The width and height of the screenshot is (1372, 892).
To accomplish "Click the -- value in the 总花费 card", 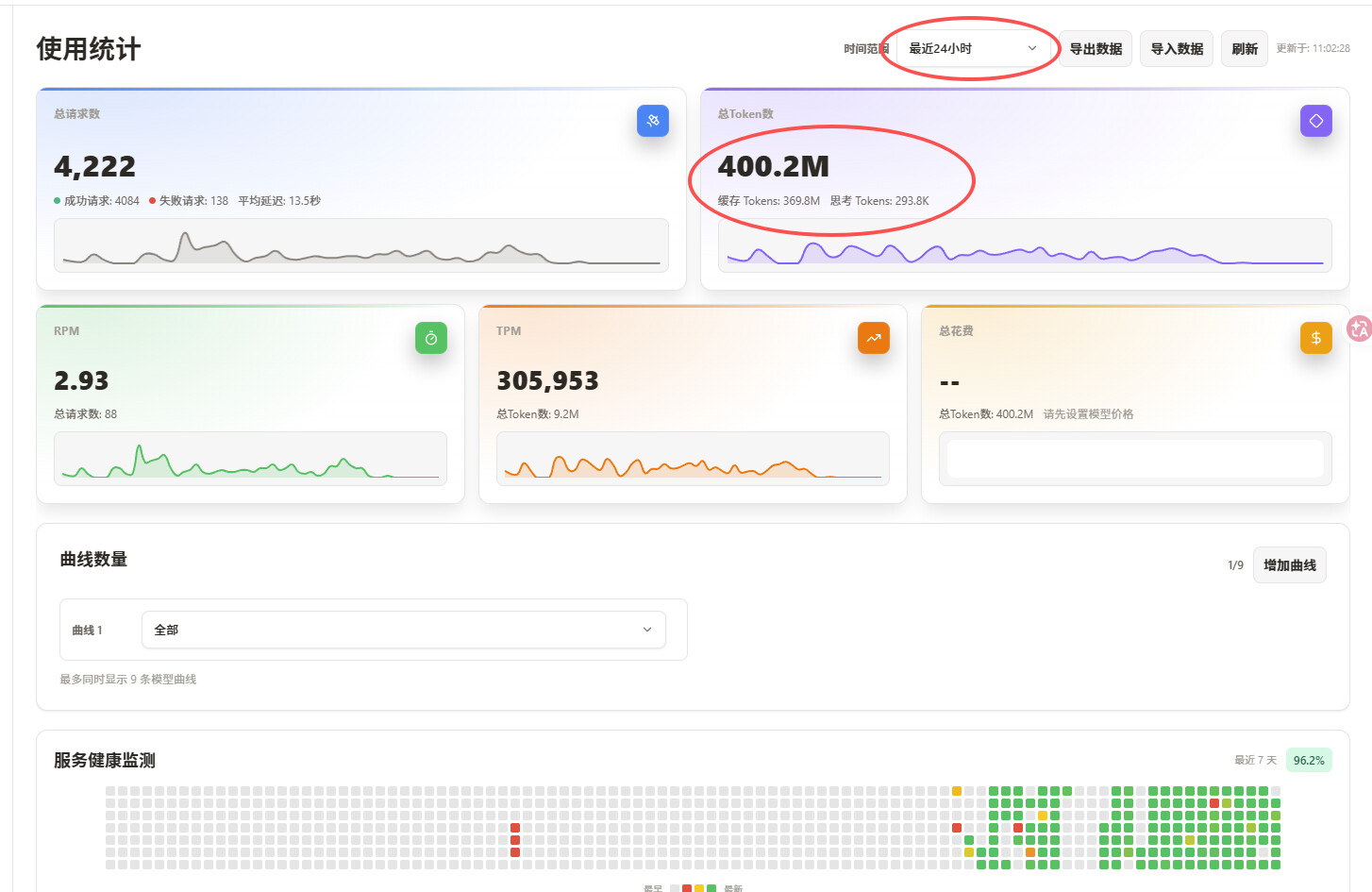I will tap(949, 382).
